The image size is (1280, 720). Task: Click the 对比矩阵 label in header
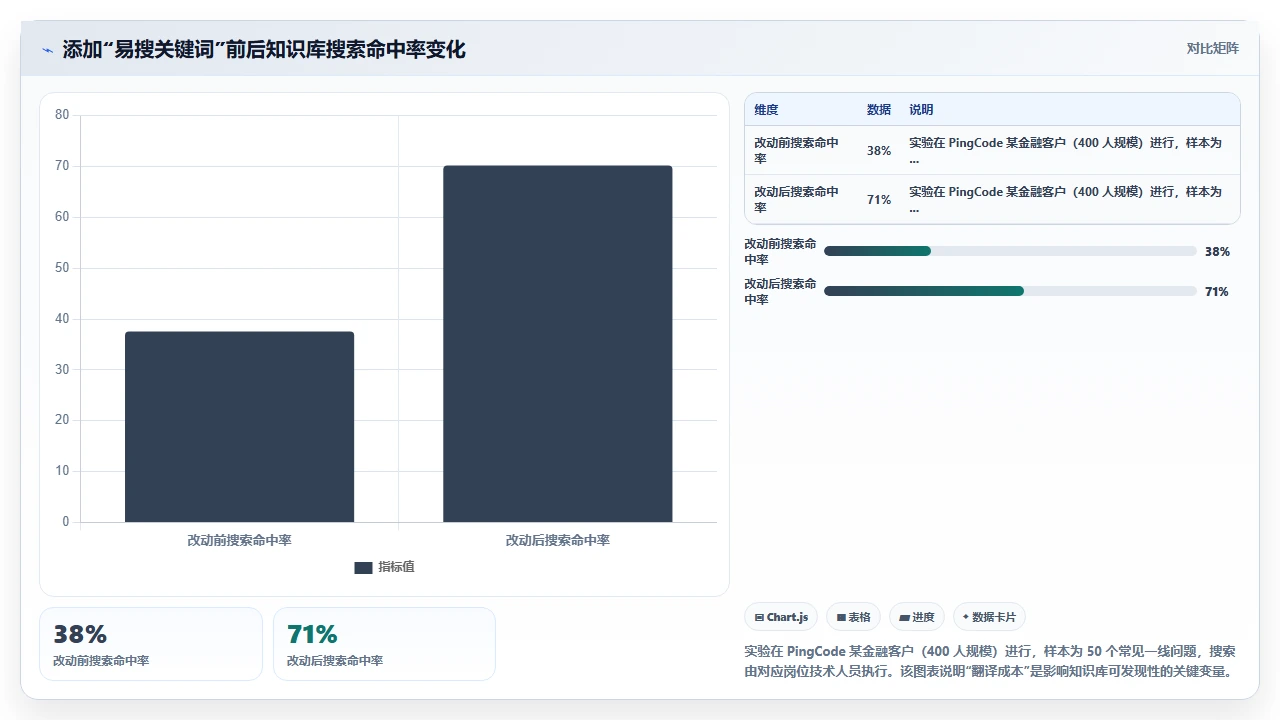[1212, 48]
